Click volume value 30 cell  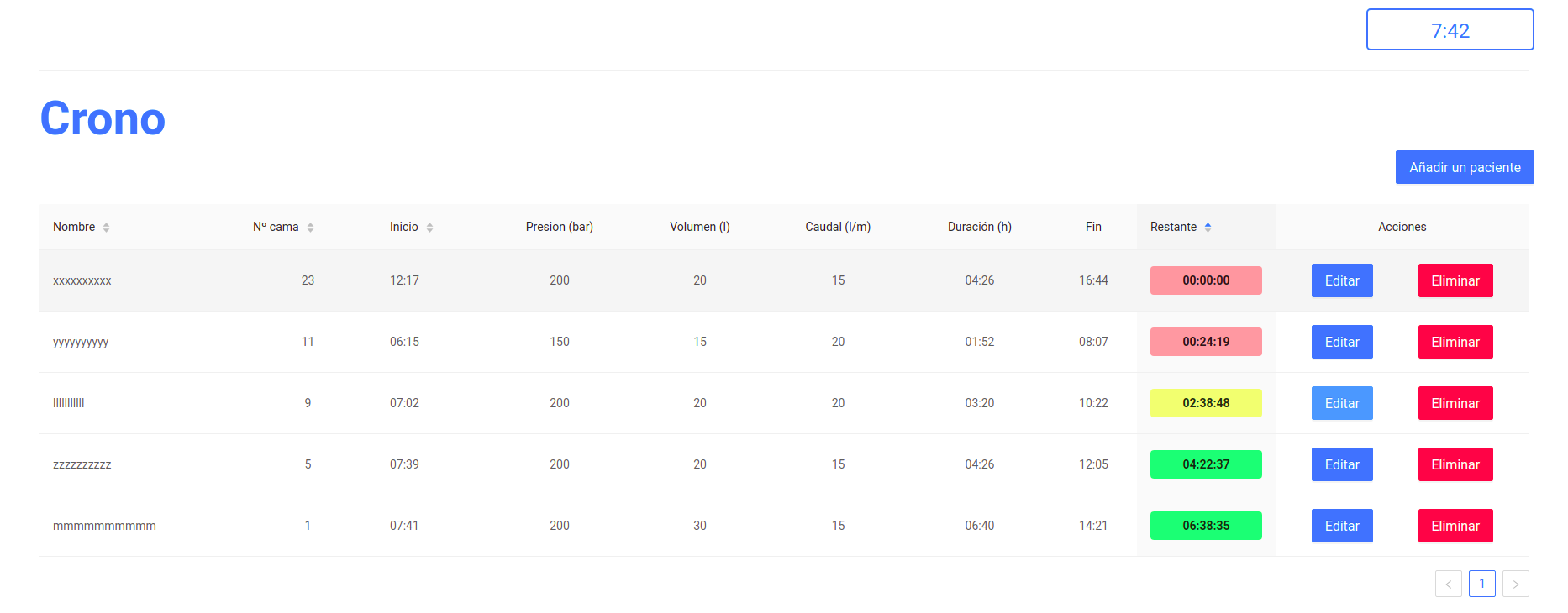(700, 526)
